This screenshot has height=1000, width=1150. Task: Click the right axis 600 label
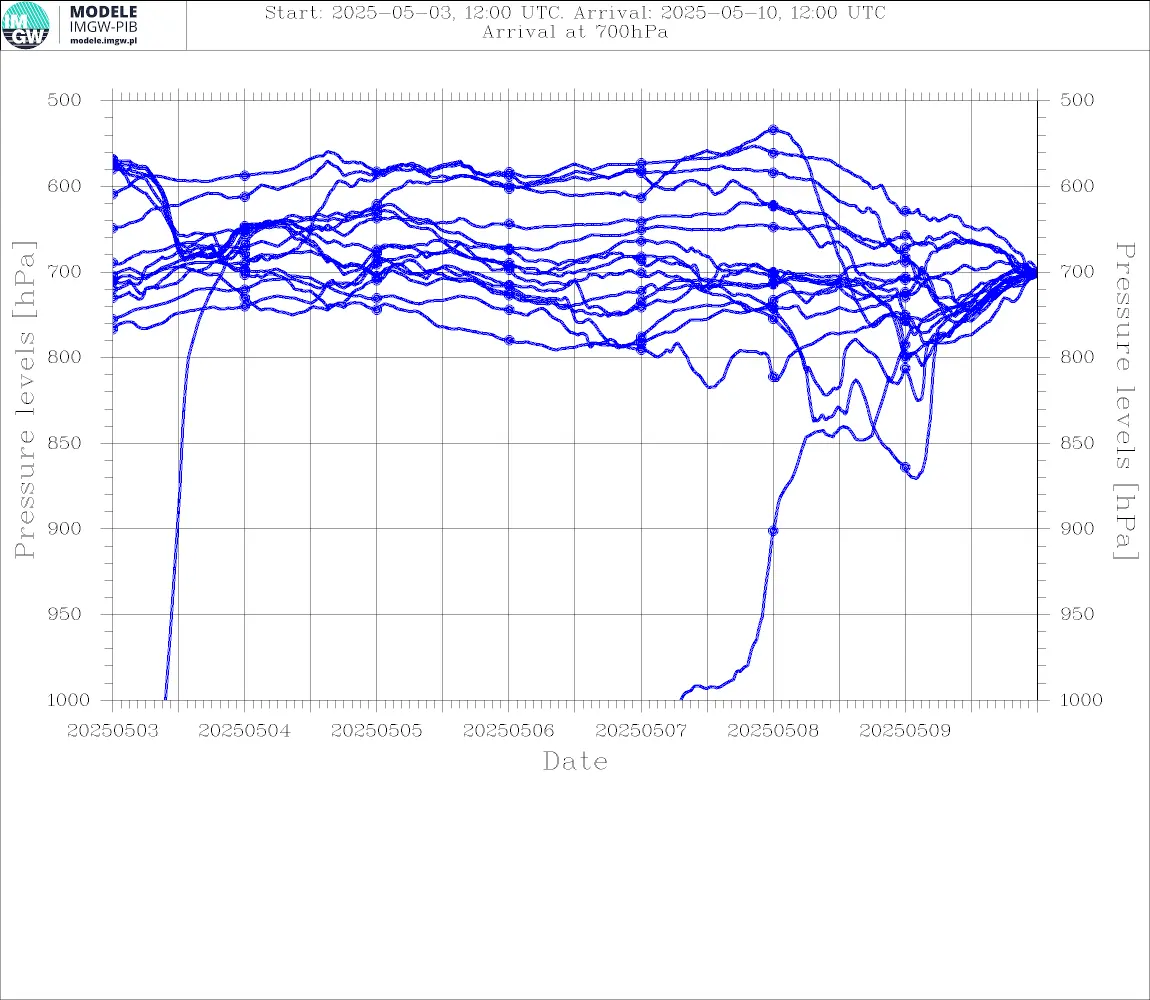[1077, 186]
